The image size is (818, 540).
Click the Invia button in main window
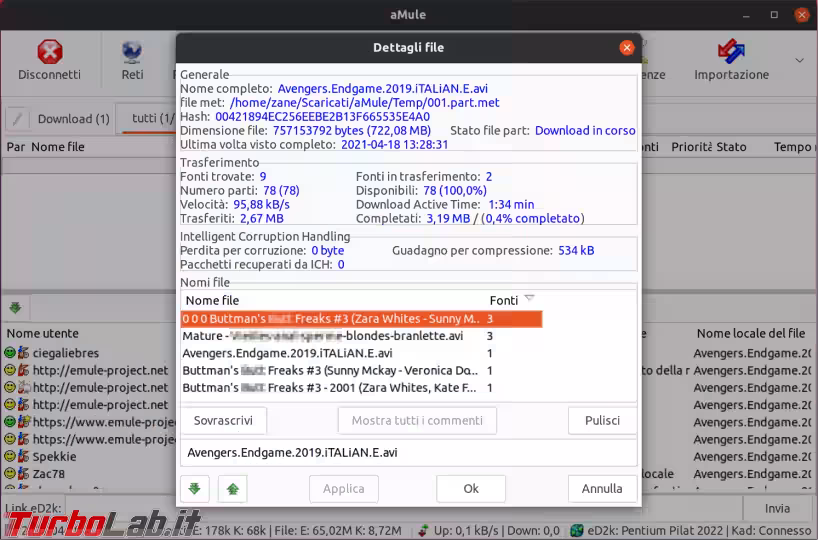[x=777, y=508]
